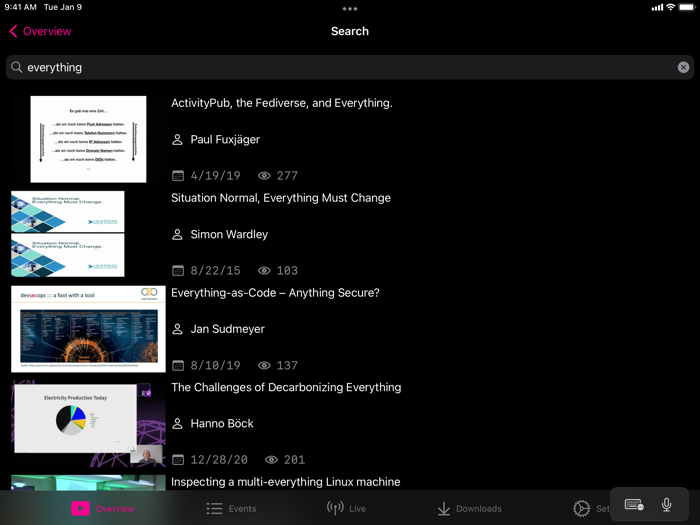Click the battery status icon
700x525 pixels.
click(687, 7)
